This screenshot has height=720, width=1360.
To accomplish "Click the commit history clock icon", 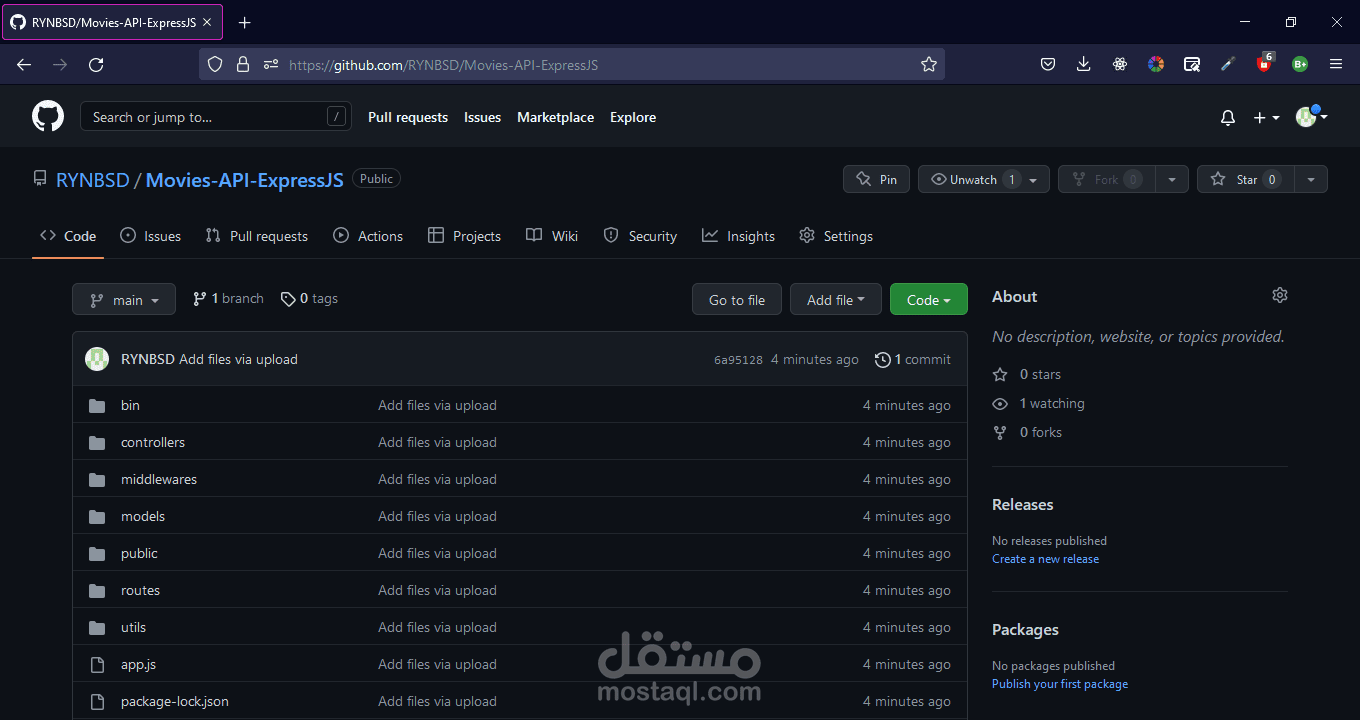I will tap(882, 359).
